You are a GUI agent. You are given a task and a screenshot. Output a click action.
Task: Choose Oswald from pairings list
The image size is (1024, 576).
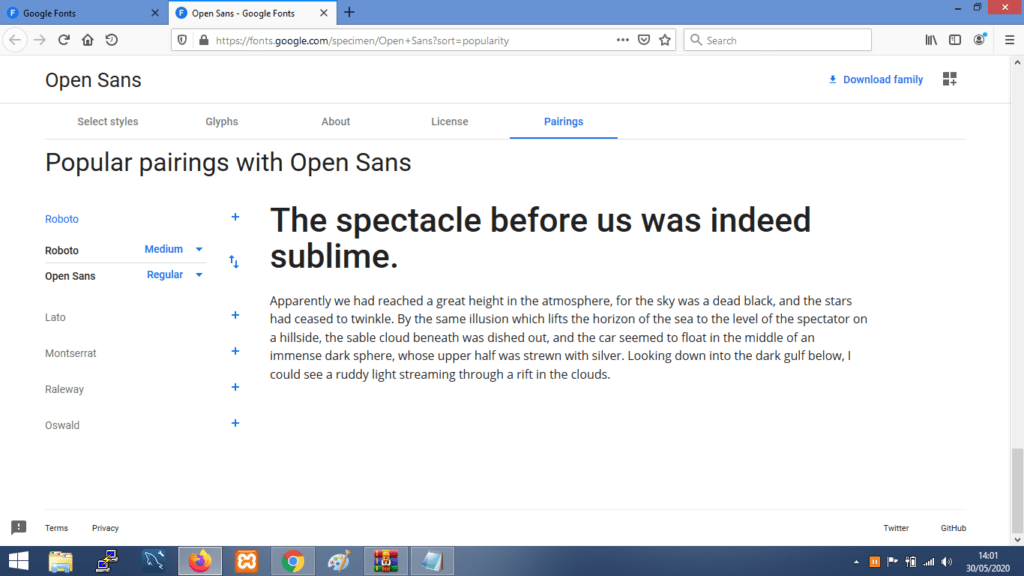click(62, 425)
